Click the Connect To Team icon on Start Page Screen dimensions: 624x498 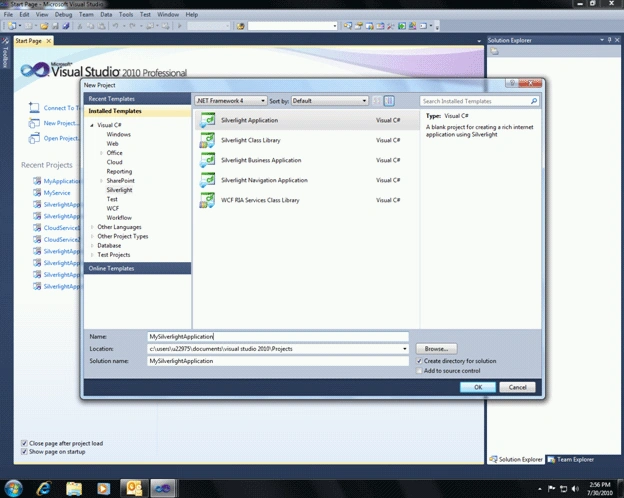click(x=34, y=107)
